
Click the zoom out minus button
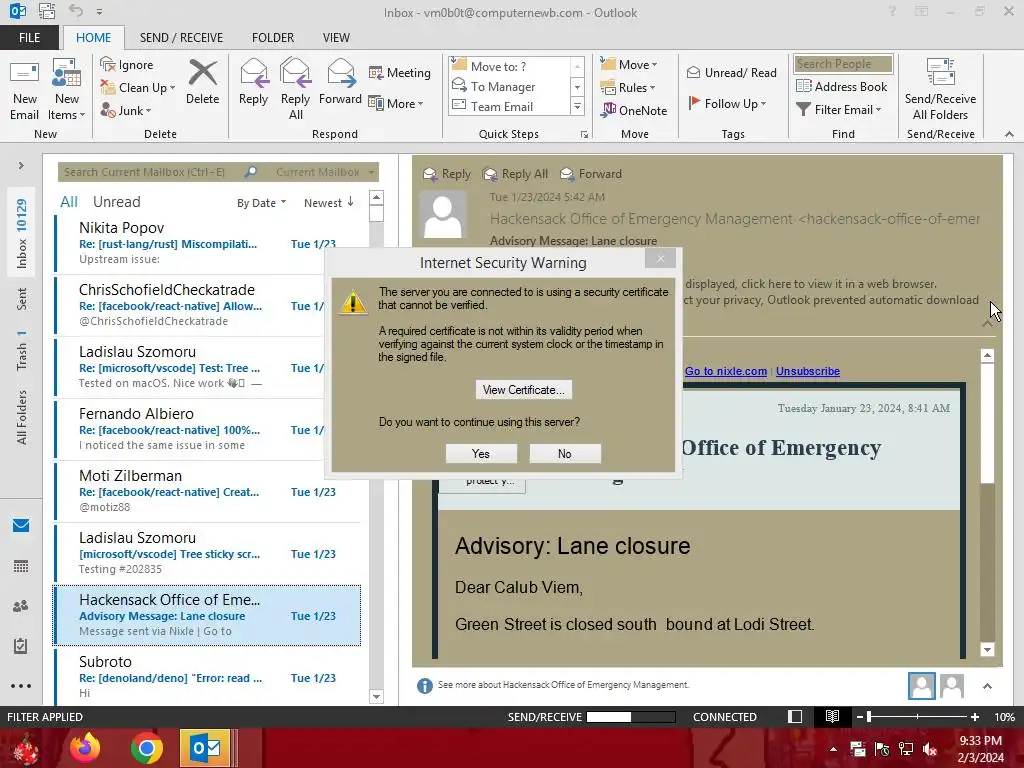(x=859, y=717)
